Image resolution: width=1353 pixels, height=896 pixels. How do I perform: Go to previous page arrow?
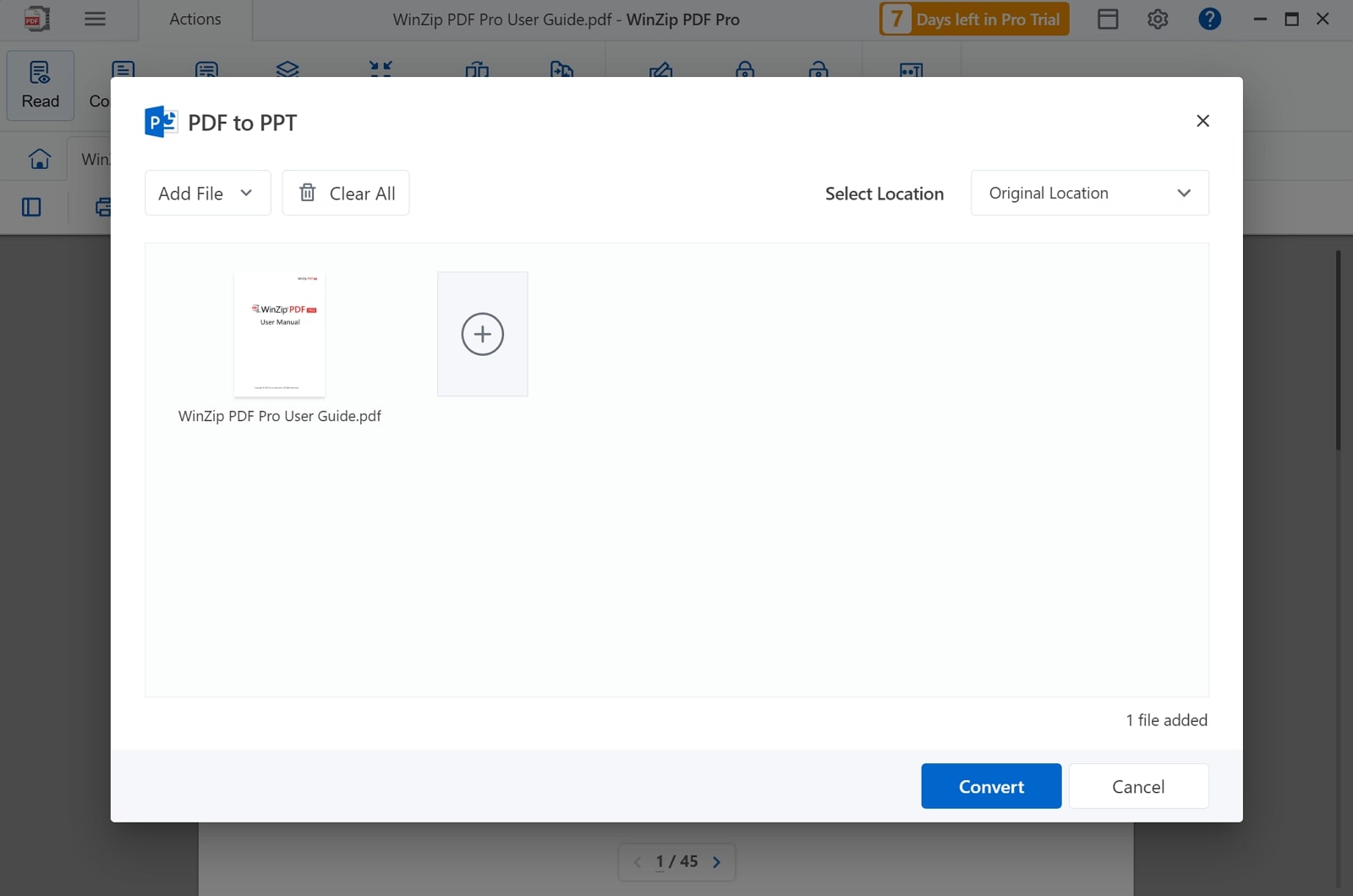(x=638, y=862)
